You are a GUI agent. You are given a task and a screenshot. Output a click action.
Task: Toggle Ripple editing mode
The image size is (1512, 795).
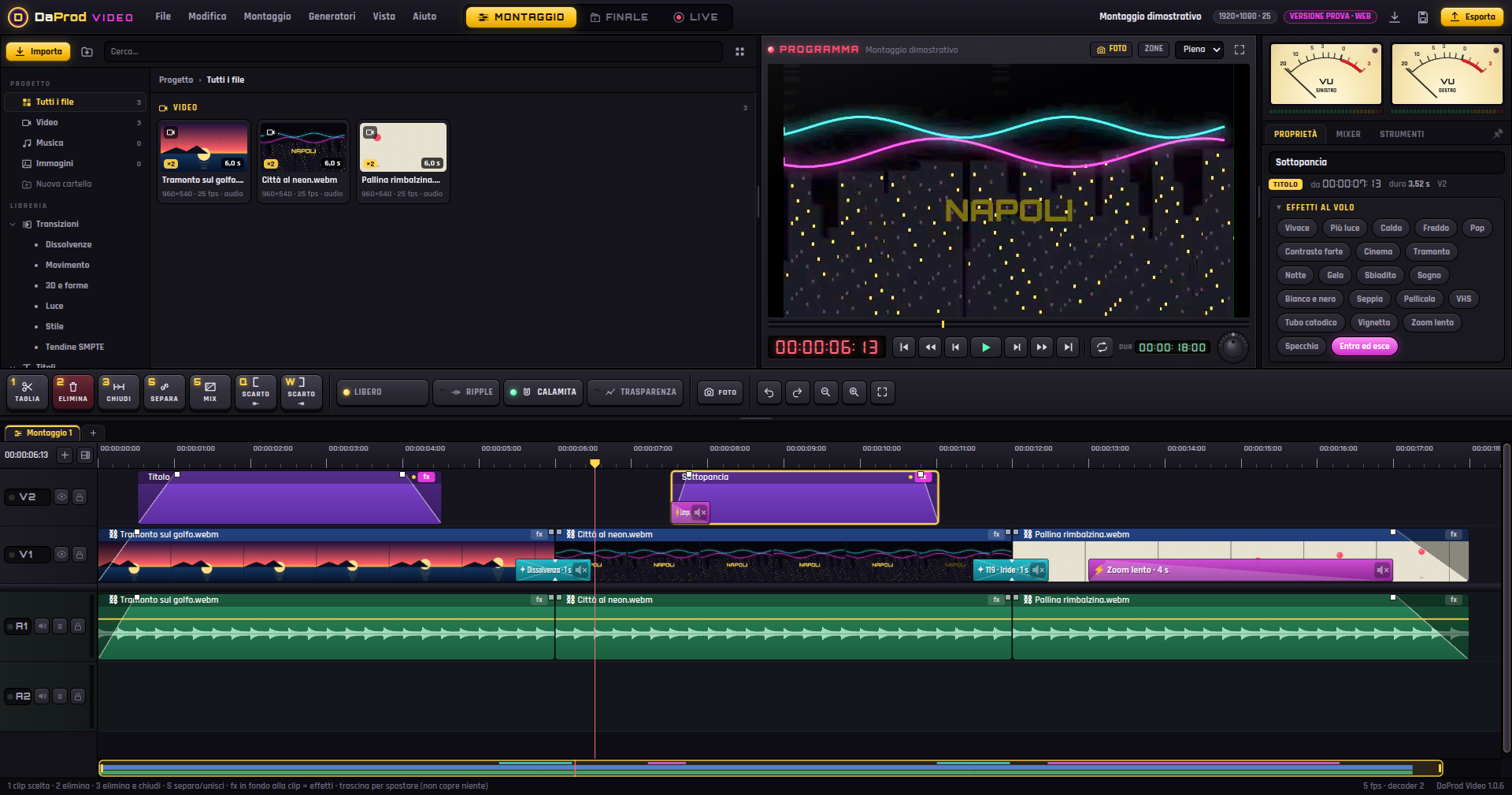(466, 392)
